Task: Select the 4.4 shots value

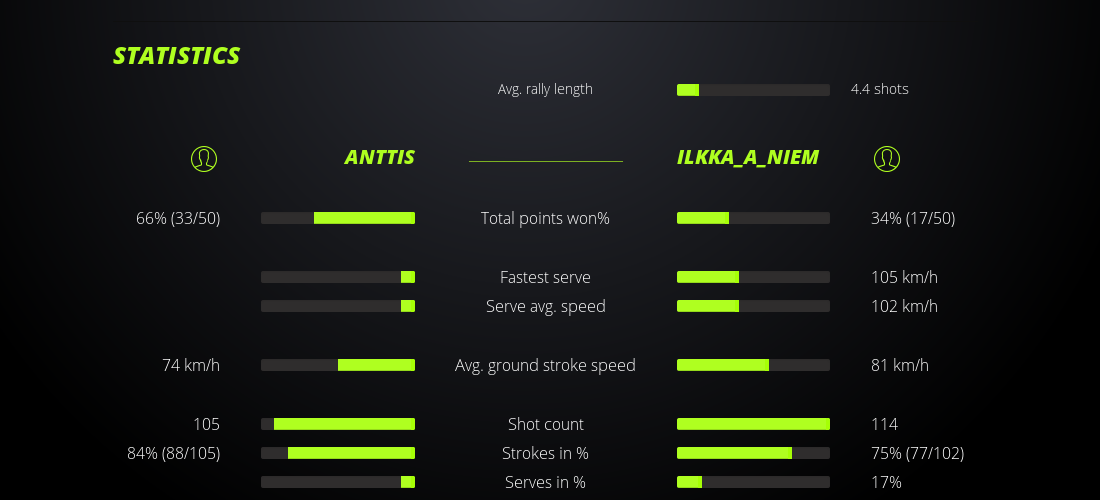Action: tap(879, 89)
